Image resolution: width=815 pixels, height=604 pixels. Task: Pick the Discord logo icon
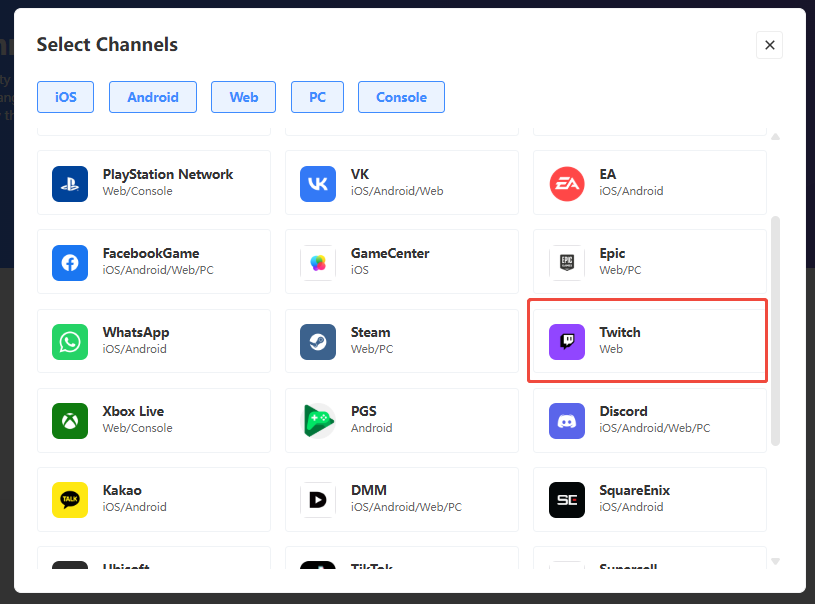pyautogui.click(x=566, y=420)
